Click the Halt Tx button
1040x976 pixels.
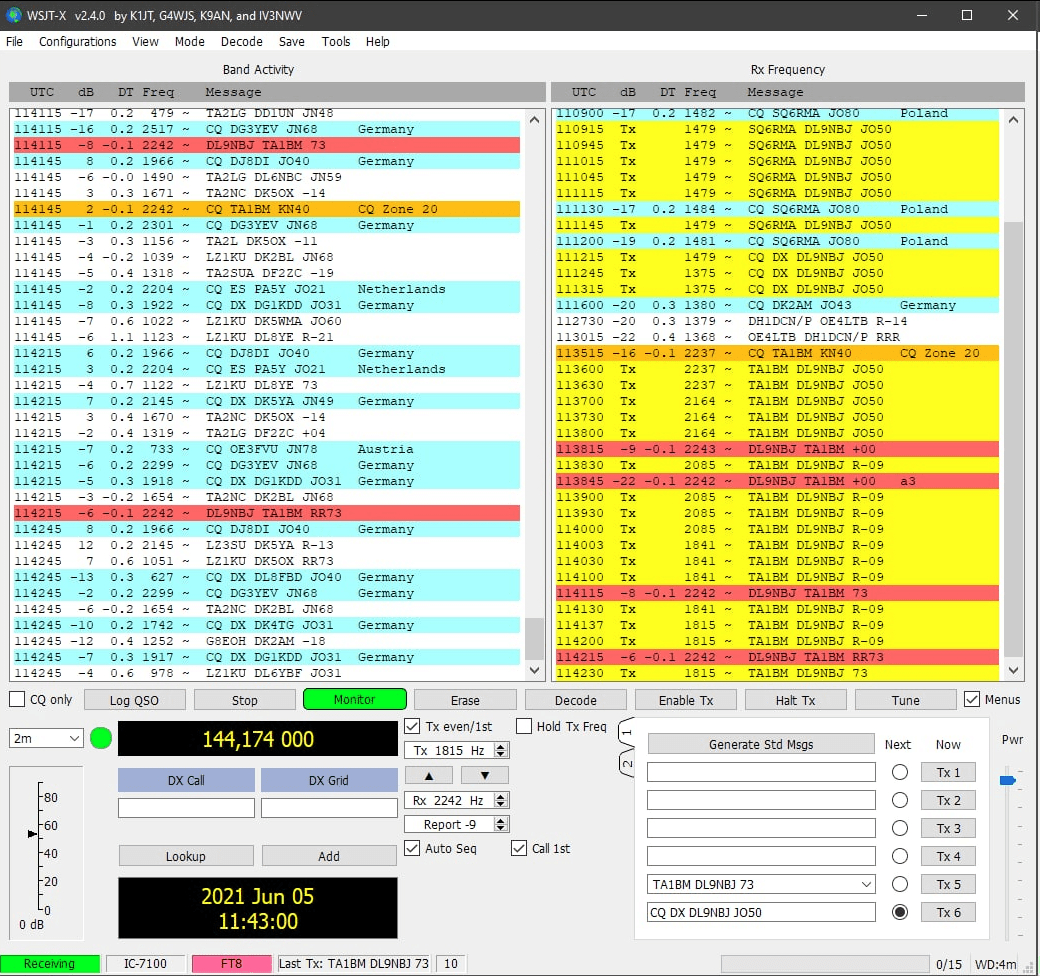(795, 700)
